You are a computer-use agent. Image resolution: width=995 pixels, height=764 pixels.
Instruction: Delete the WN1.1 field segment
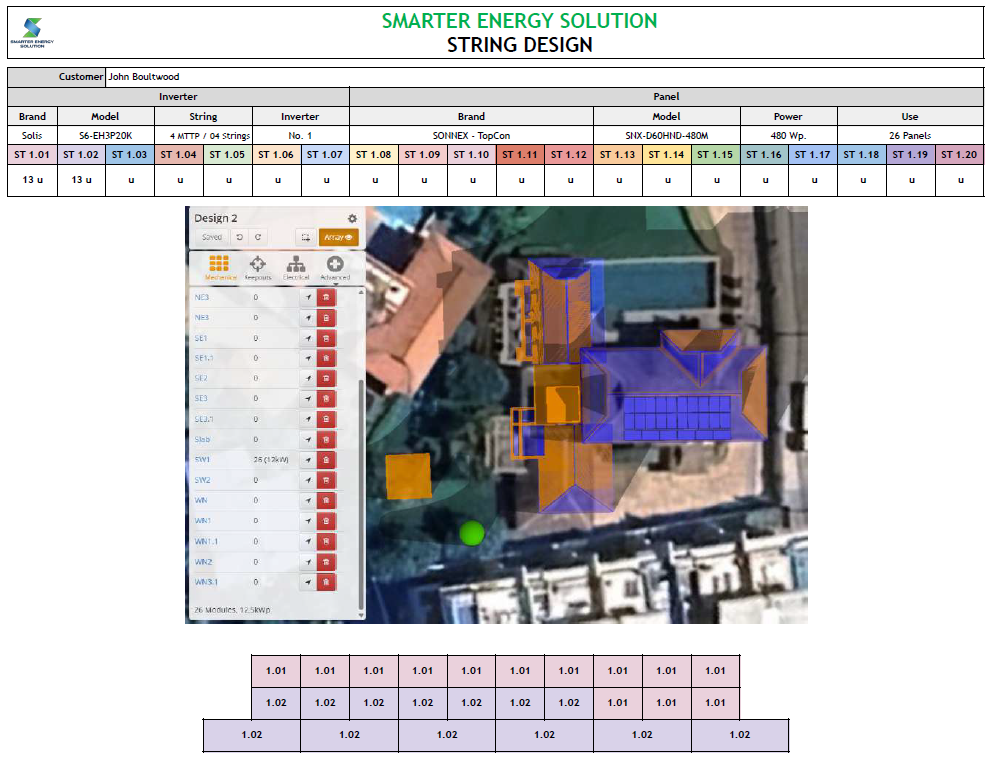tap(326, 542)
